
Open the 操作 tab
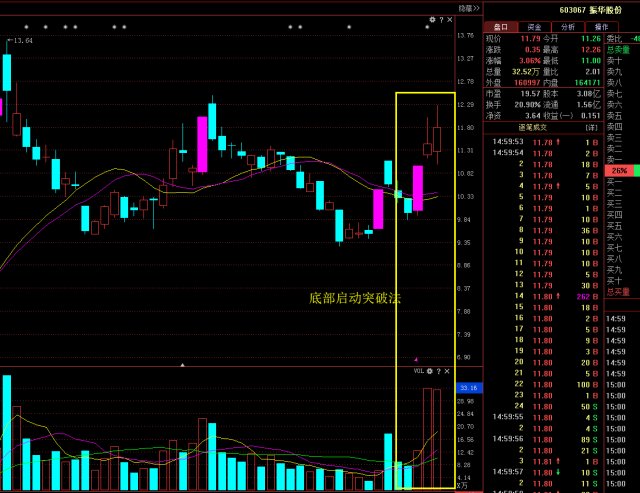[600, 27]
